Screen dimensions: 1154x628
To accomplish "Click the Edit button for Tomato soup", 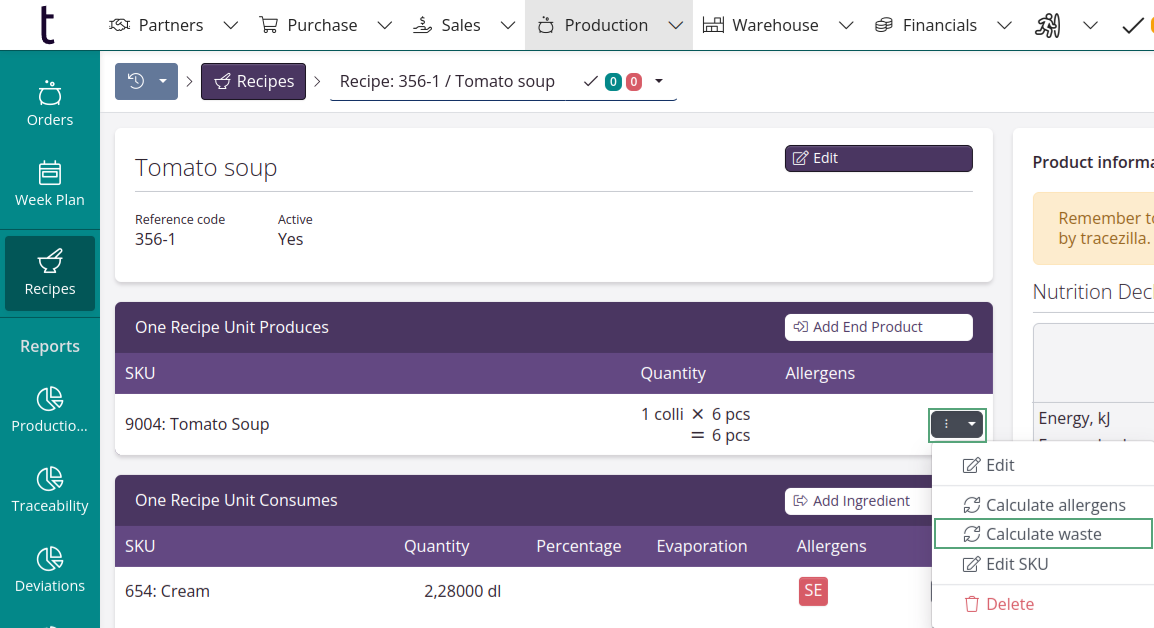I will (878, 158).
